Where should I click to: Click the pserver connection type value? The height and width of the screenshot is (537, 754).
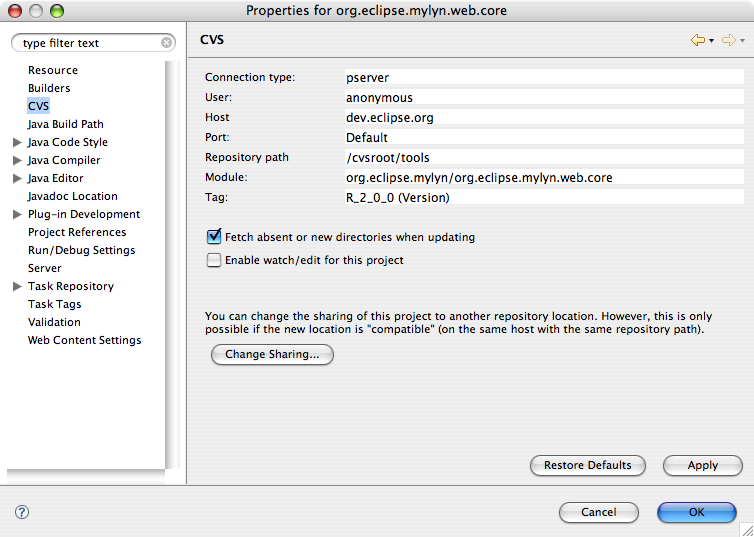(x=544, y=77)
